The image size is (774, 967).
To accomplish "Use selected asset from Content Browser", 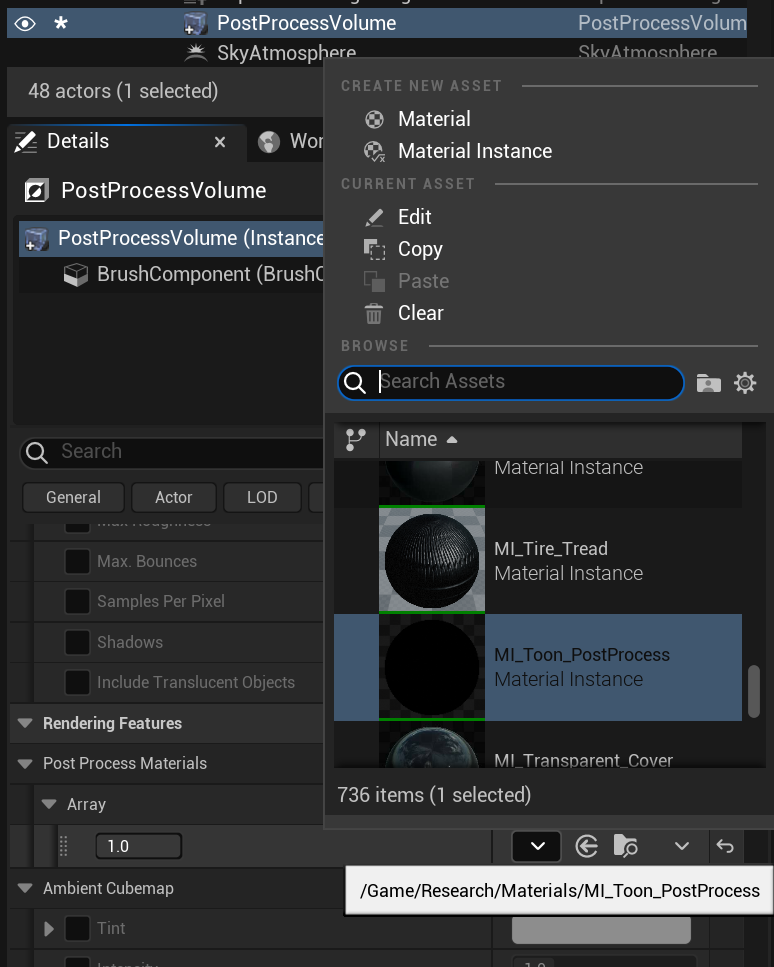I will point(587,846).
